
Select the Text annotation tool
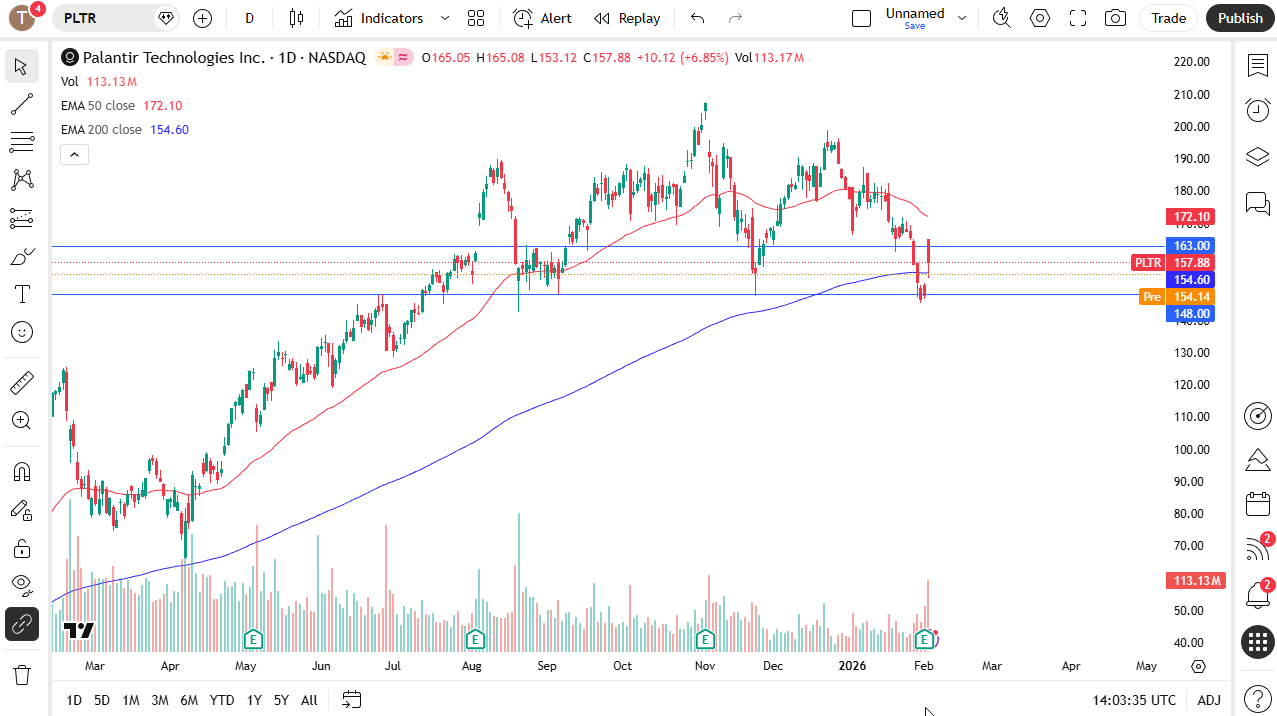[21, 294]
